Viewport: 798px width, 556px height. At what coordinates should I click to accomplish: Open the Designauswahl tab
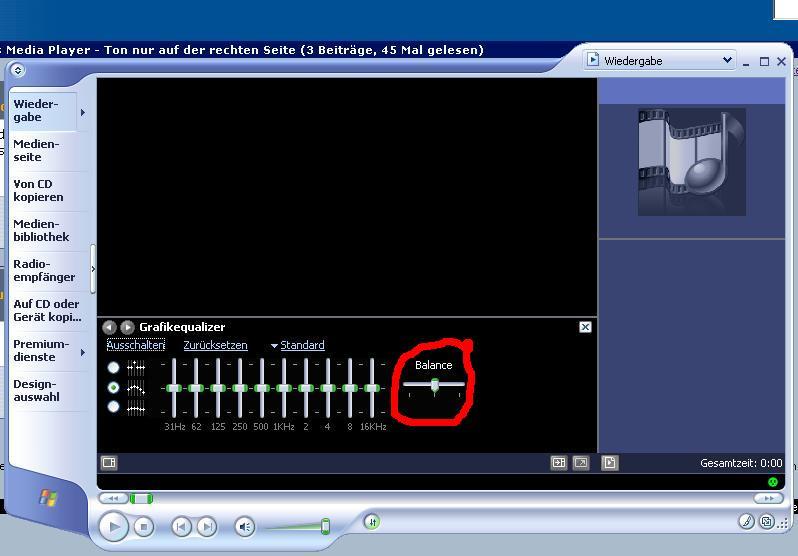48,391
